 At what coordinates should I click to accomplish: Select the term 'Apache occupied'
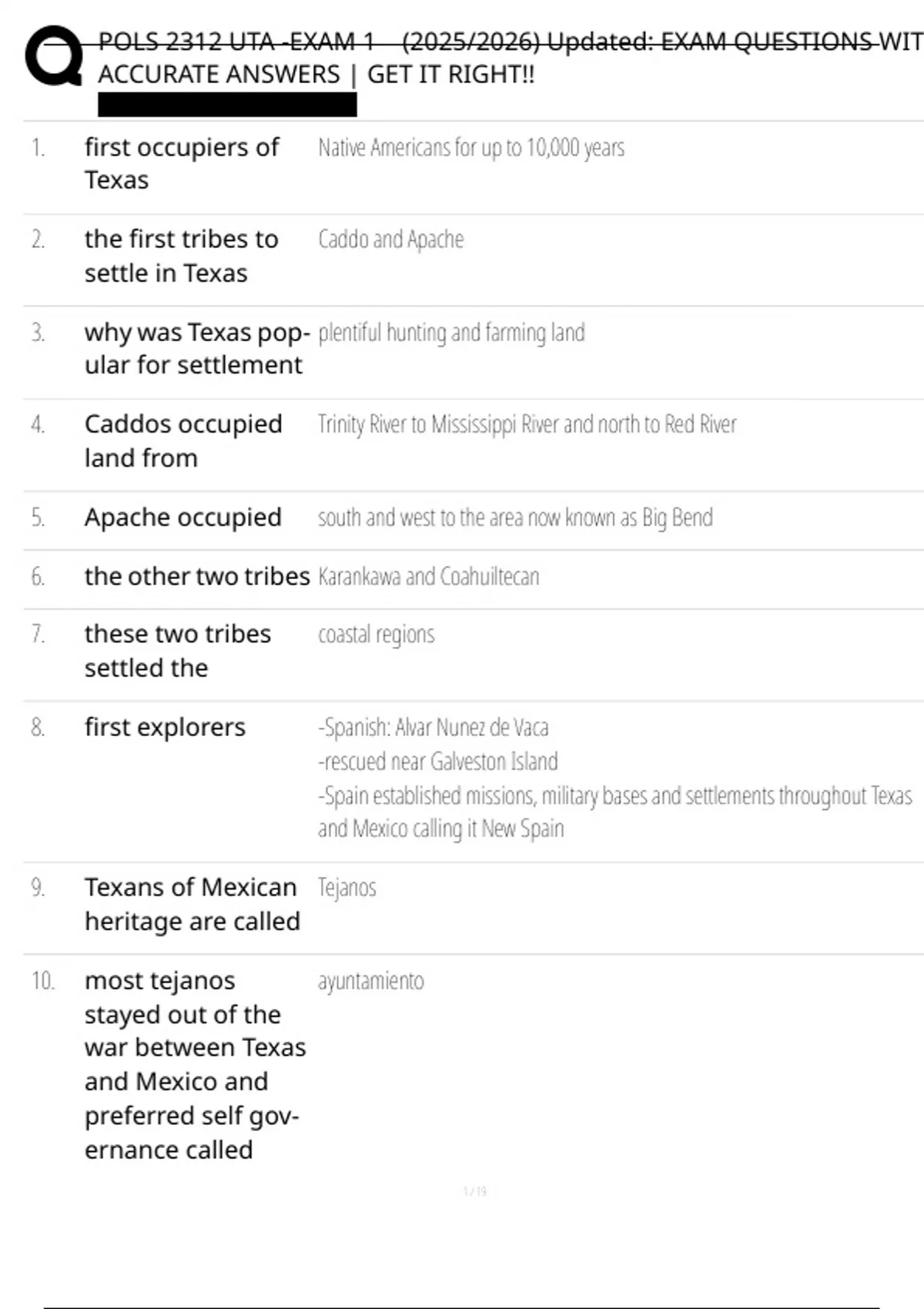[182, 517]
